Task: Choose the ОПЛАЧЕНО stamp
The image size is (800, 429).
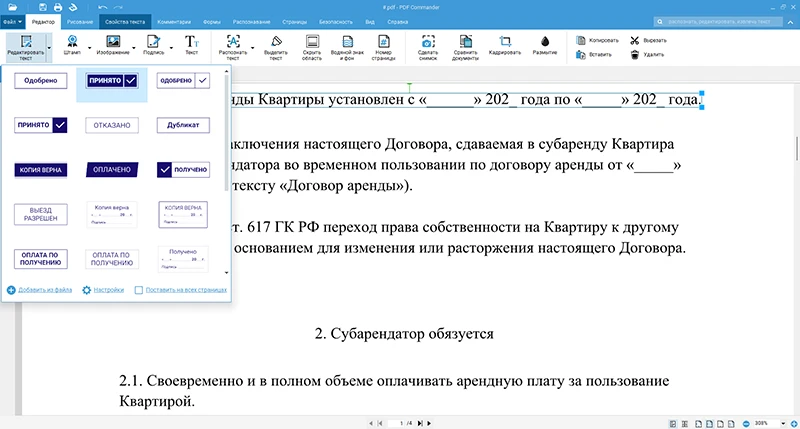Action: [112, 170]
